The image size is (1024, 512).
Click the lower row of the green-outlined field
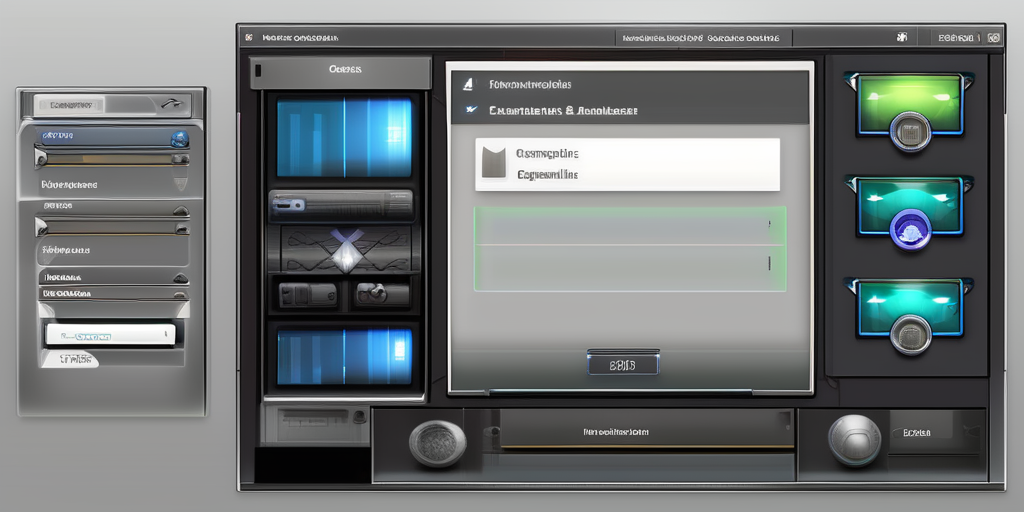click(630, 268)
